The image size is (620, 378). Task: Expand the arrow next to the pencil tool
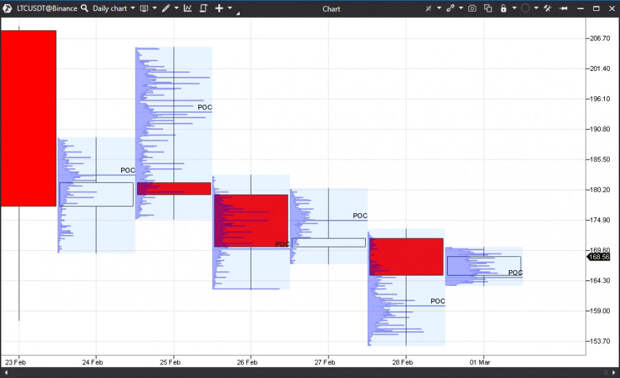point(176,8)
